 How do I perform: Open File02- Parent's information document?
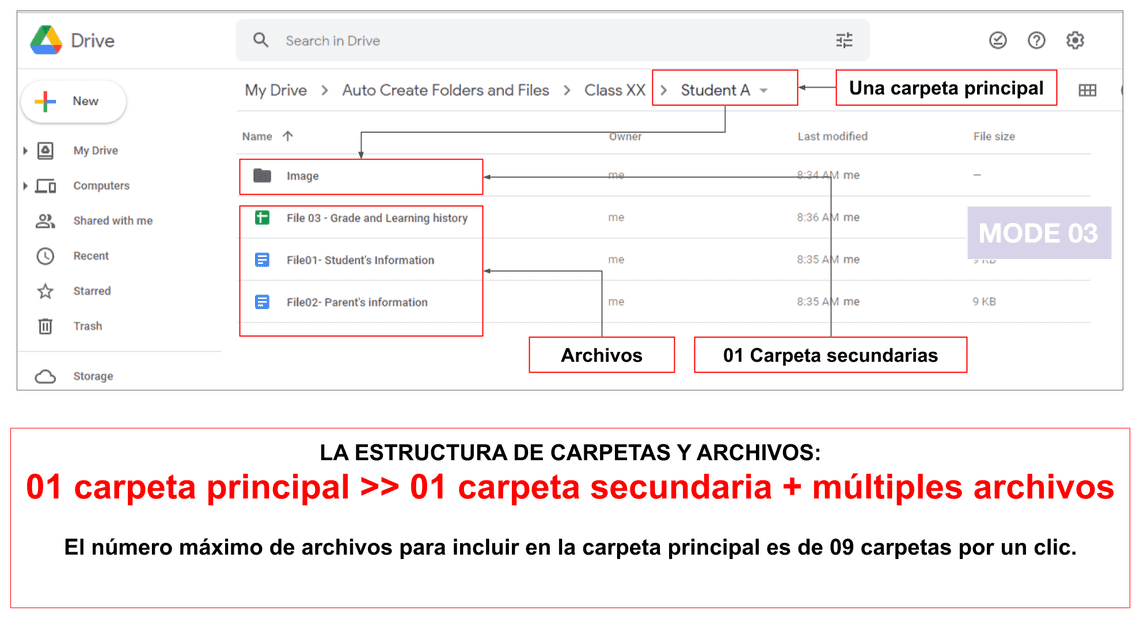coord(356,302)
